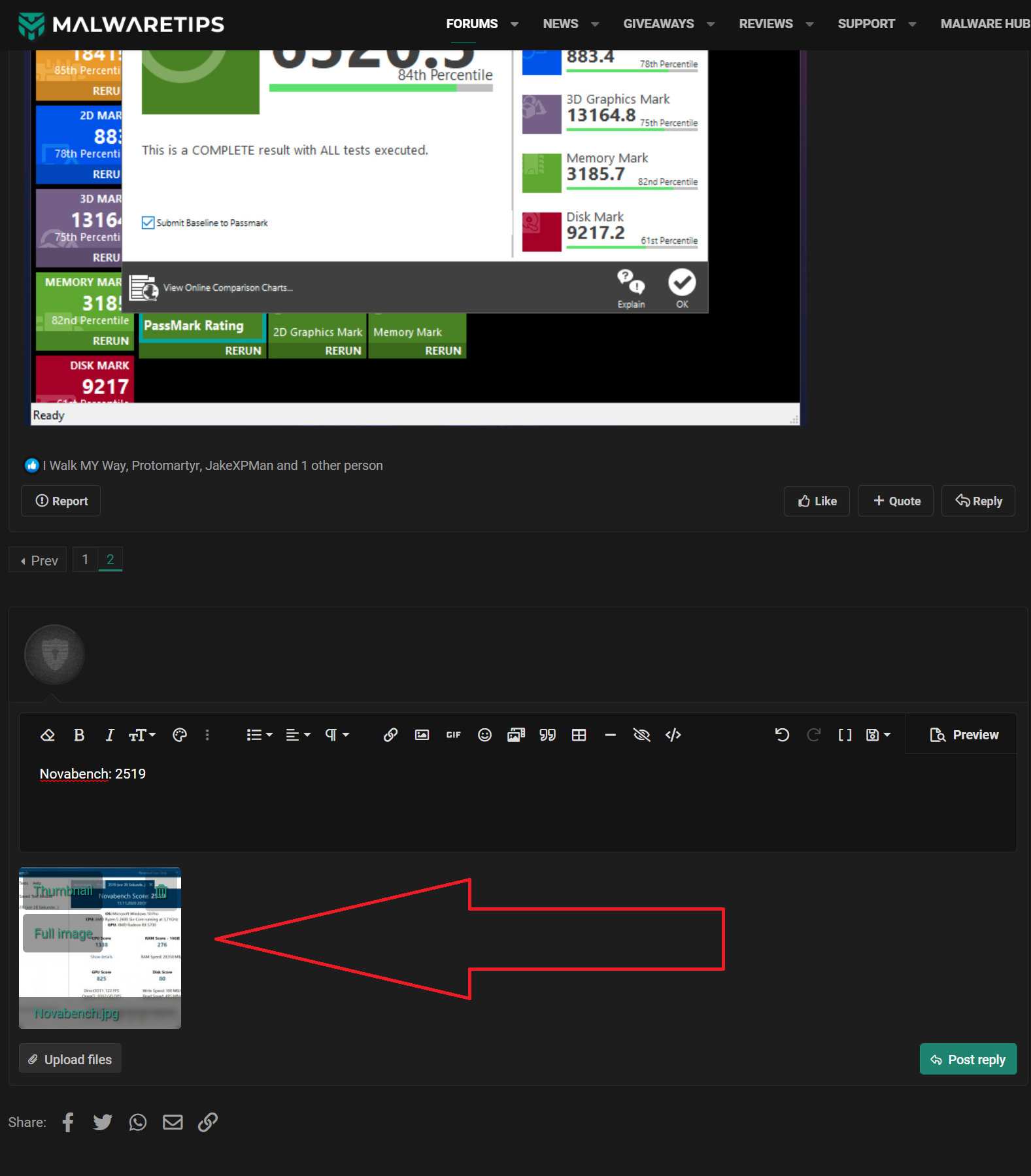Toggle BB code mode with the brackets icon
1031x1176 pixels.
click(845, 735)
